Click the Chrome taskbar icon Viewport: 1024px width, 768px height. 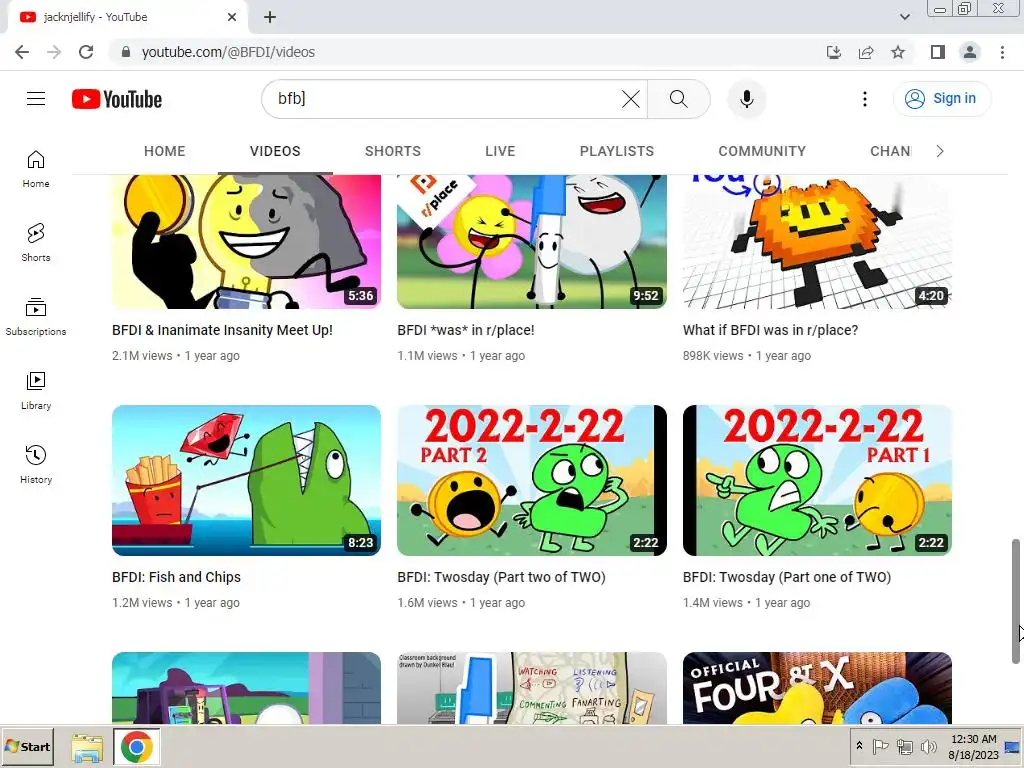(x=136, y=746)
